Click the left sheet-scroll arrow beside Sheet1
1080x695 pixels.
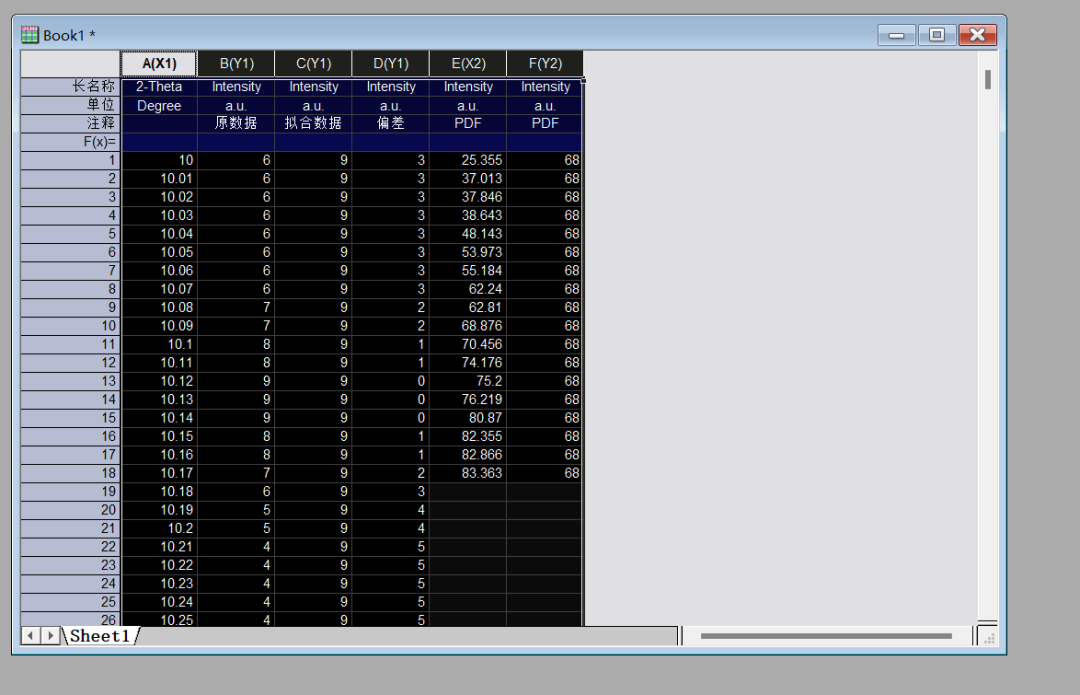[x=31, y=636]
